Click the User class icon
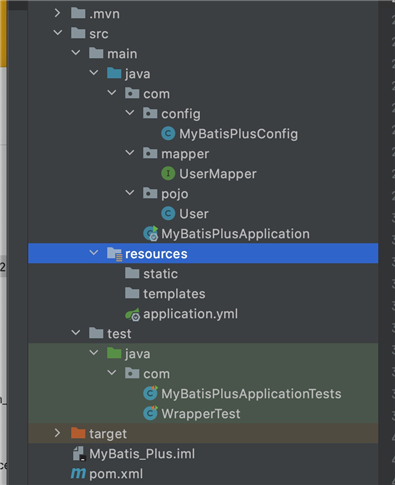This screenshot has width=395, height=485. click(x=168, y=214)
